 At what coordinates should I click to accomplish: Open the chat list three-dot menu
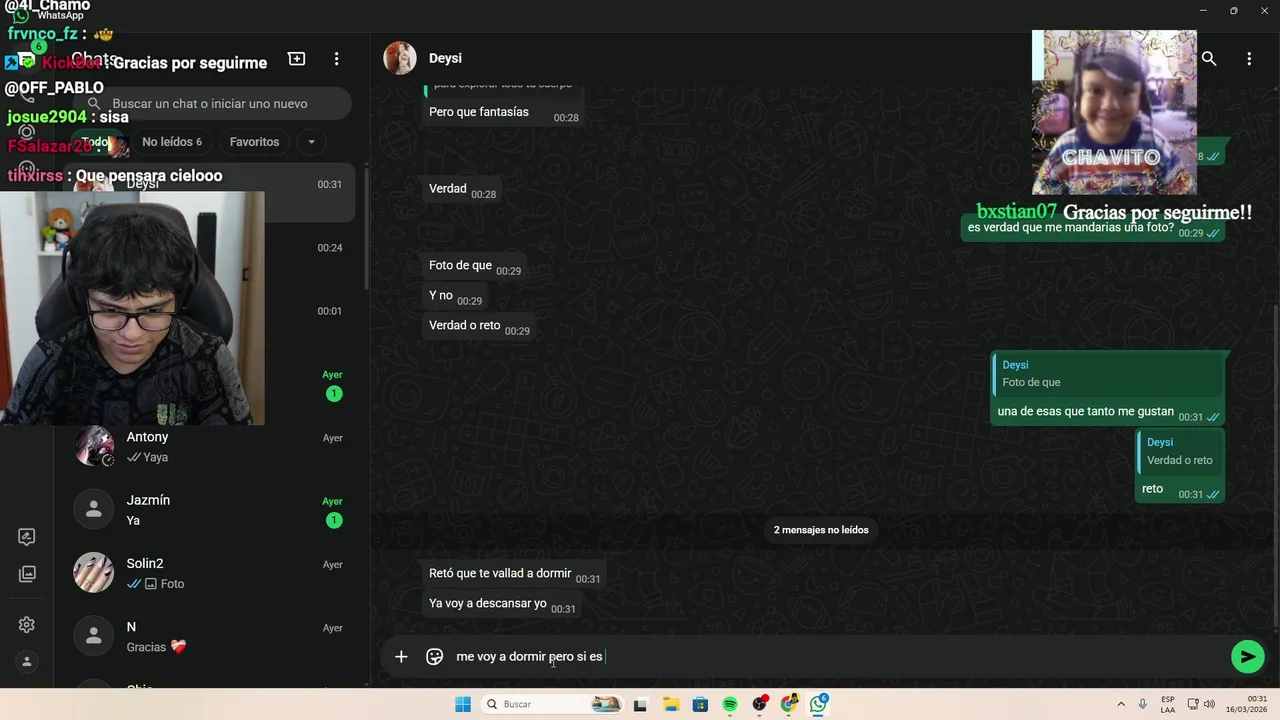point(337,59)
